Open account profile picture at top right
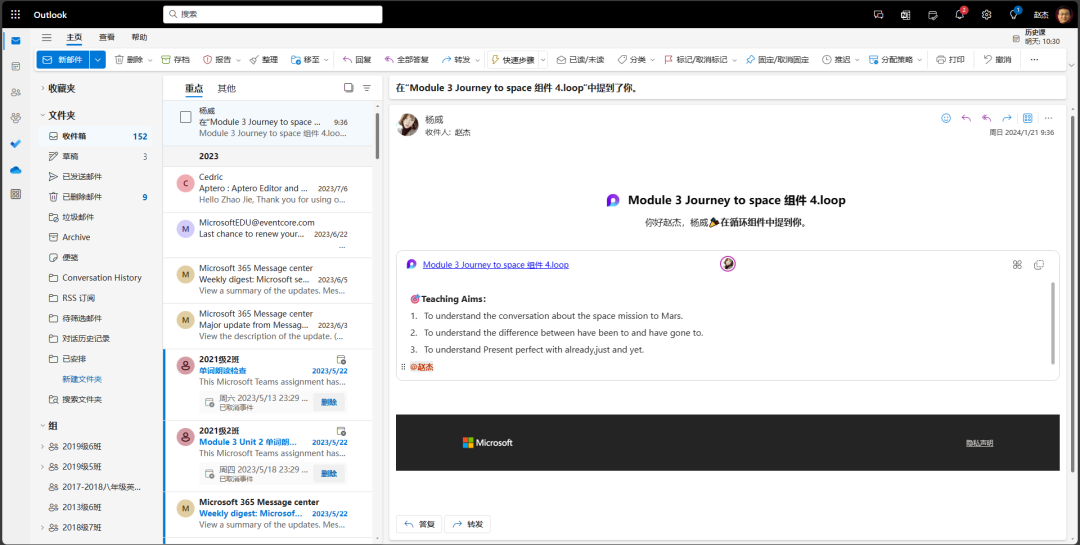This screenshot has height=545, width=1080. click(x=1063, y=14)
